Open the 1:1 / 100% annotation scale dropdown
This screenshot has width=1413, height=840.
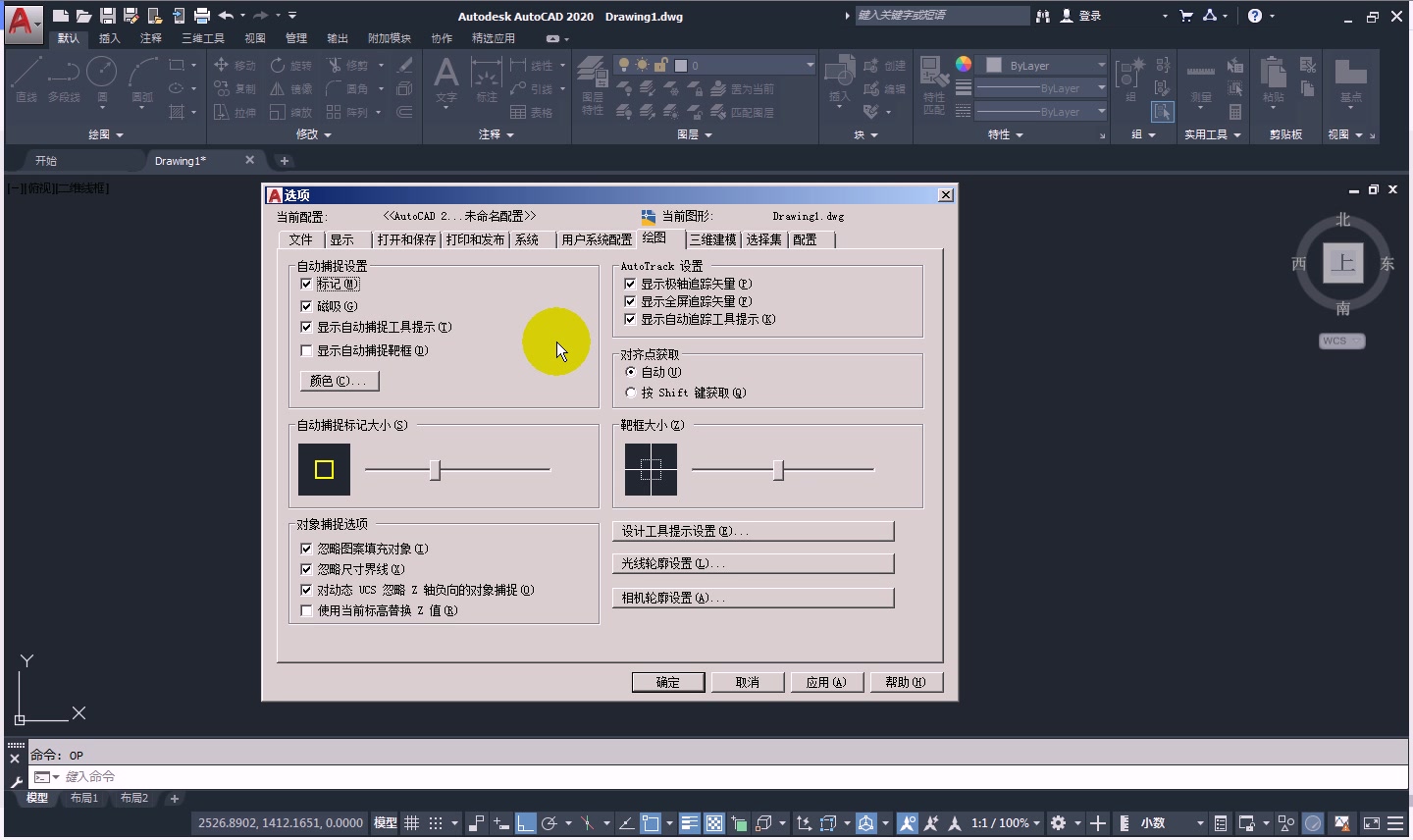point(1006,823)
